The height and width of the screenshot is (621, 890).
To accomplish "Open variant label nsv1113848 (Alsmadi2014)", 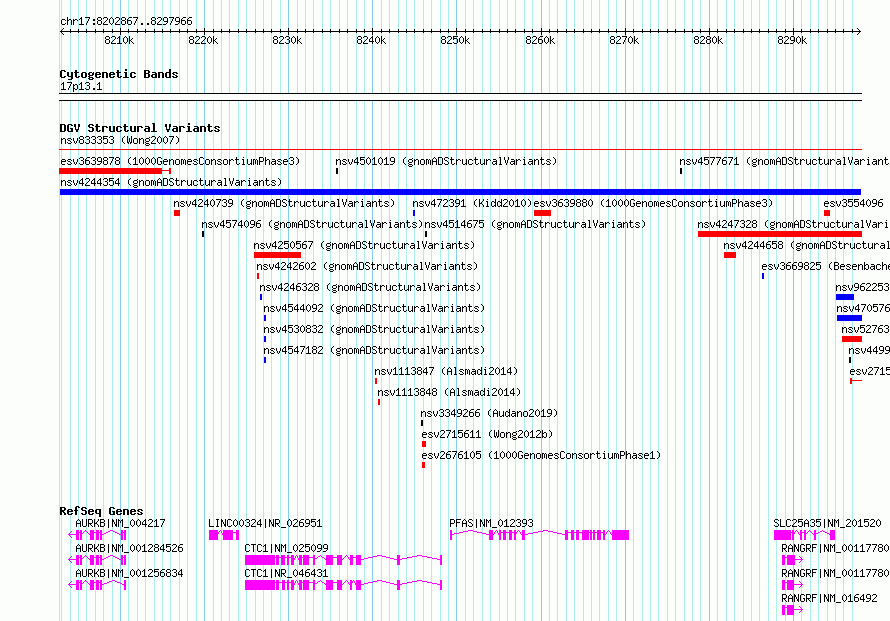I will point(449,392).
